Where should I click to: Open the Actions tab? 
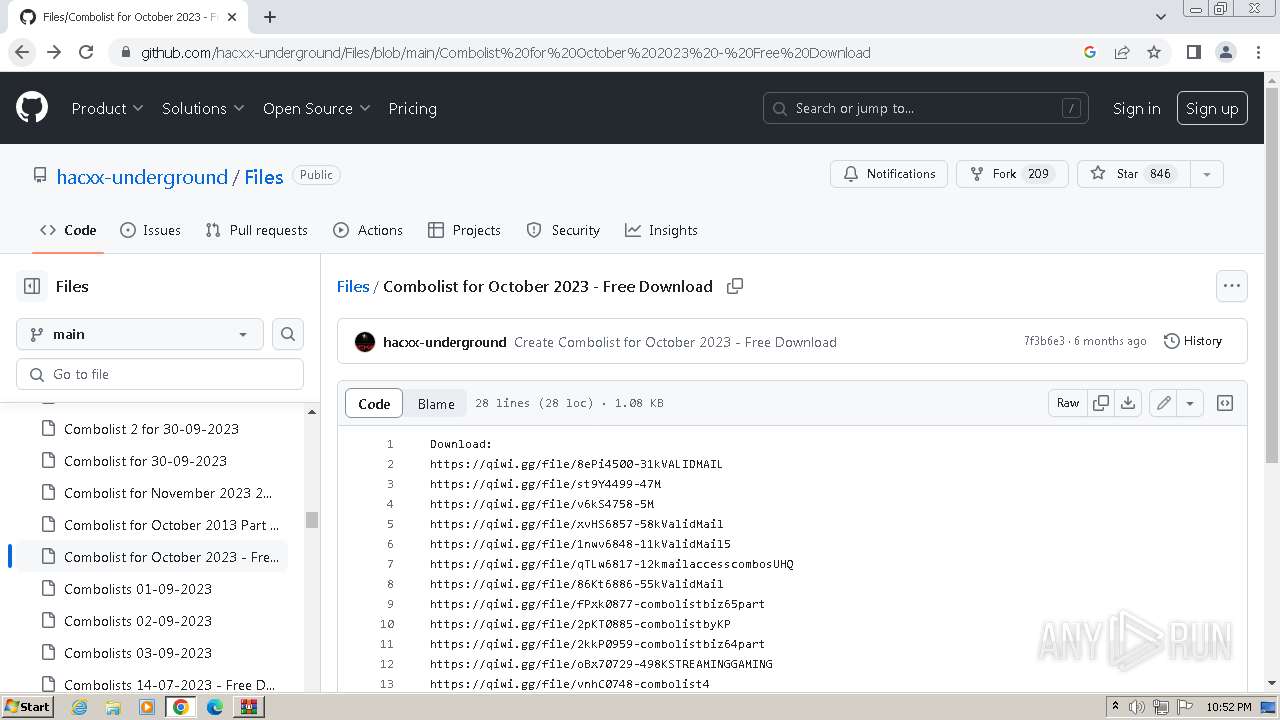(367, 230)
